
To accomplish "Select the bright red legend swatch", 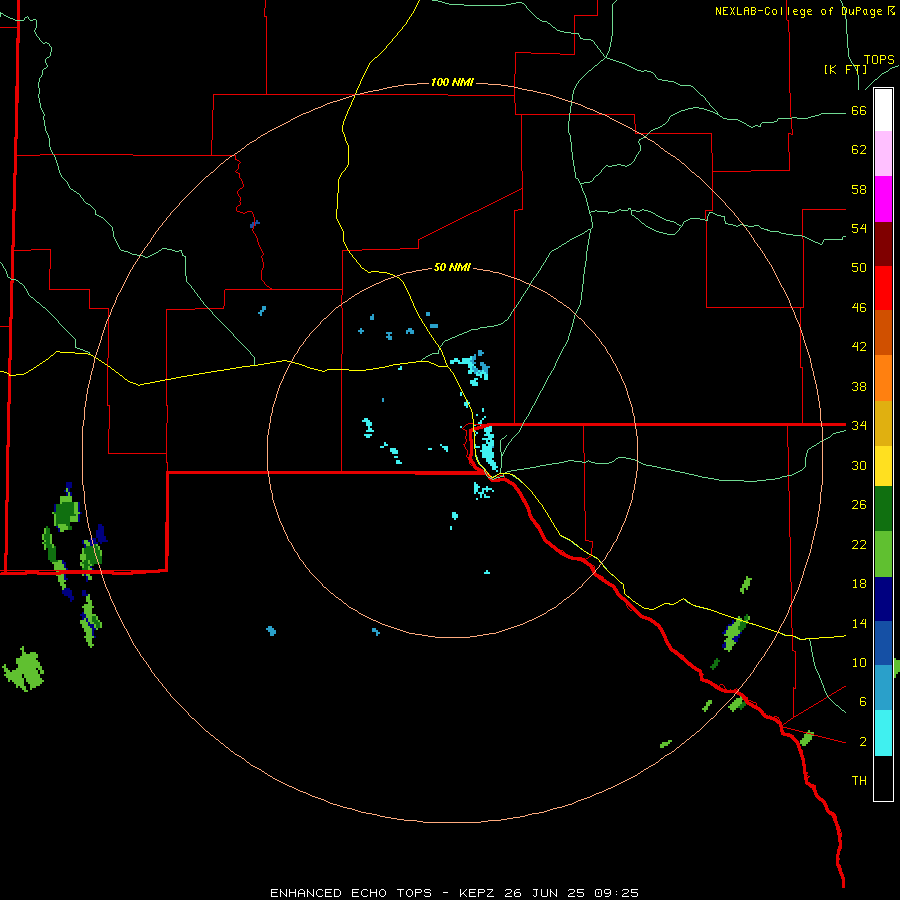I will [x=883, y=288].
